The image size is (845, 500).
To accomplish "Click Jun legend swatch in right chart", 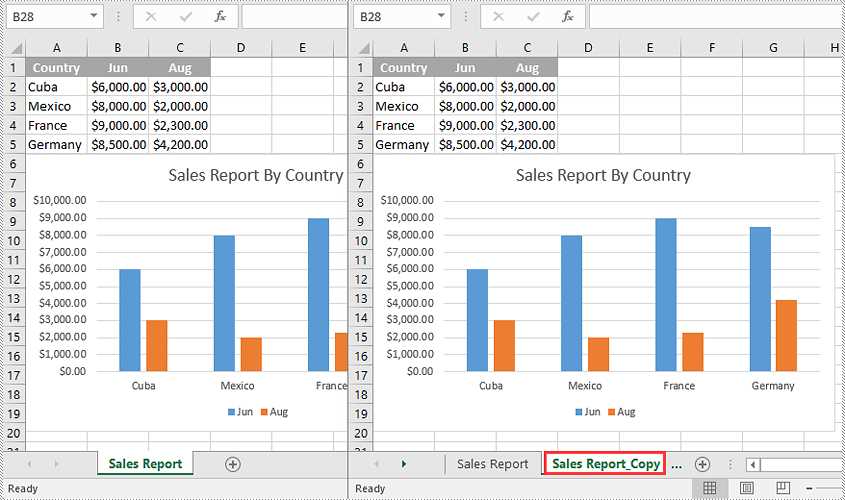I will 579,412.
